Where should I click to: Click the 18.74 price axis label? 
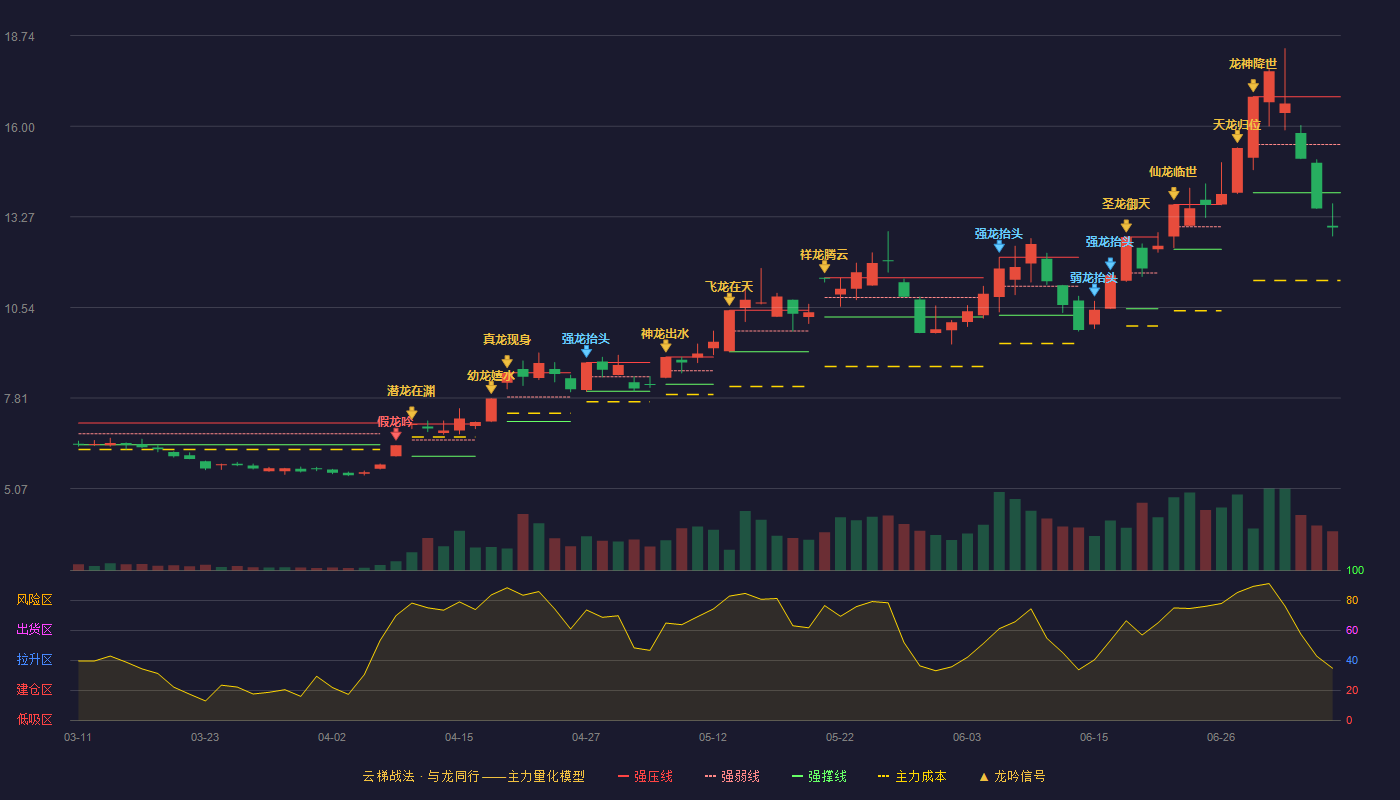pos(20,37)
